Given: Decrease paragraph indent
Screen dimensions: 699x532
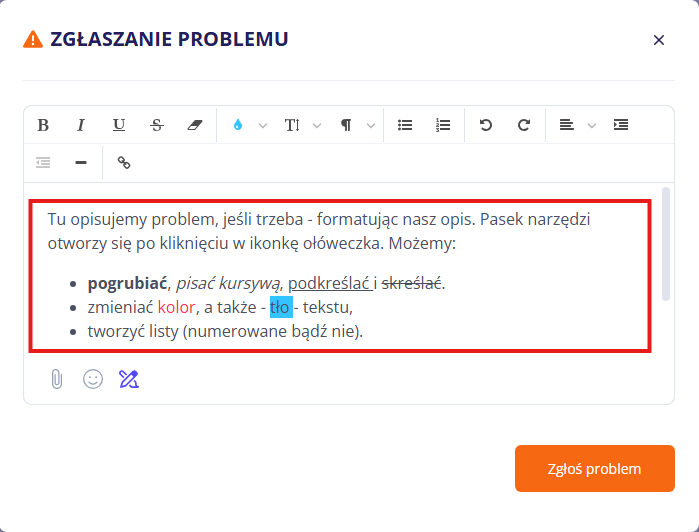Looking at the screenshot, I should pos(43,162).
